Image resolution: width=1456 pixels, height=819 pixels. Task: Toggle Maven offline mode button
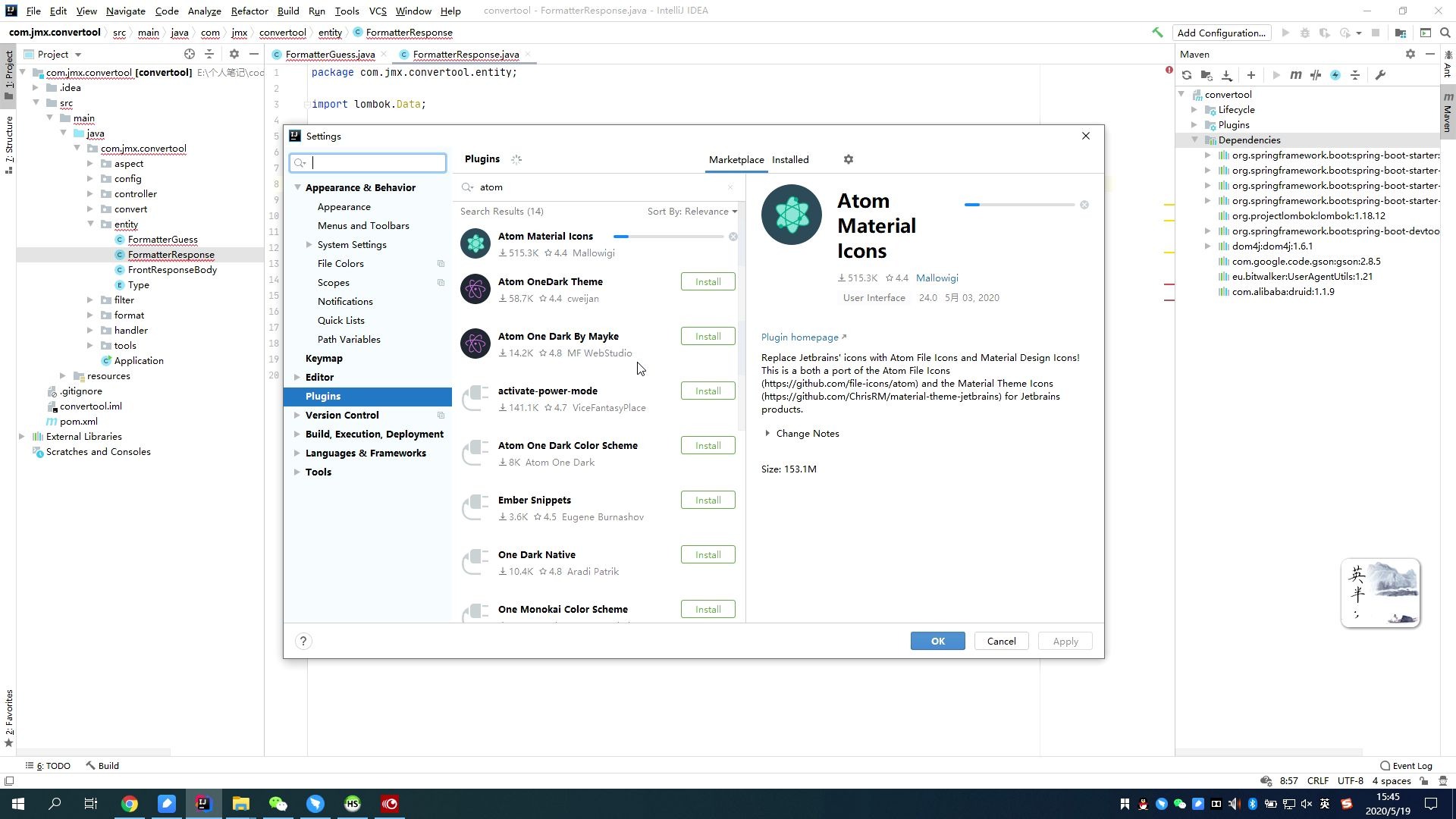tap(1316, 75)
